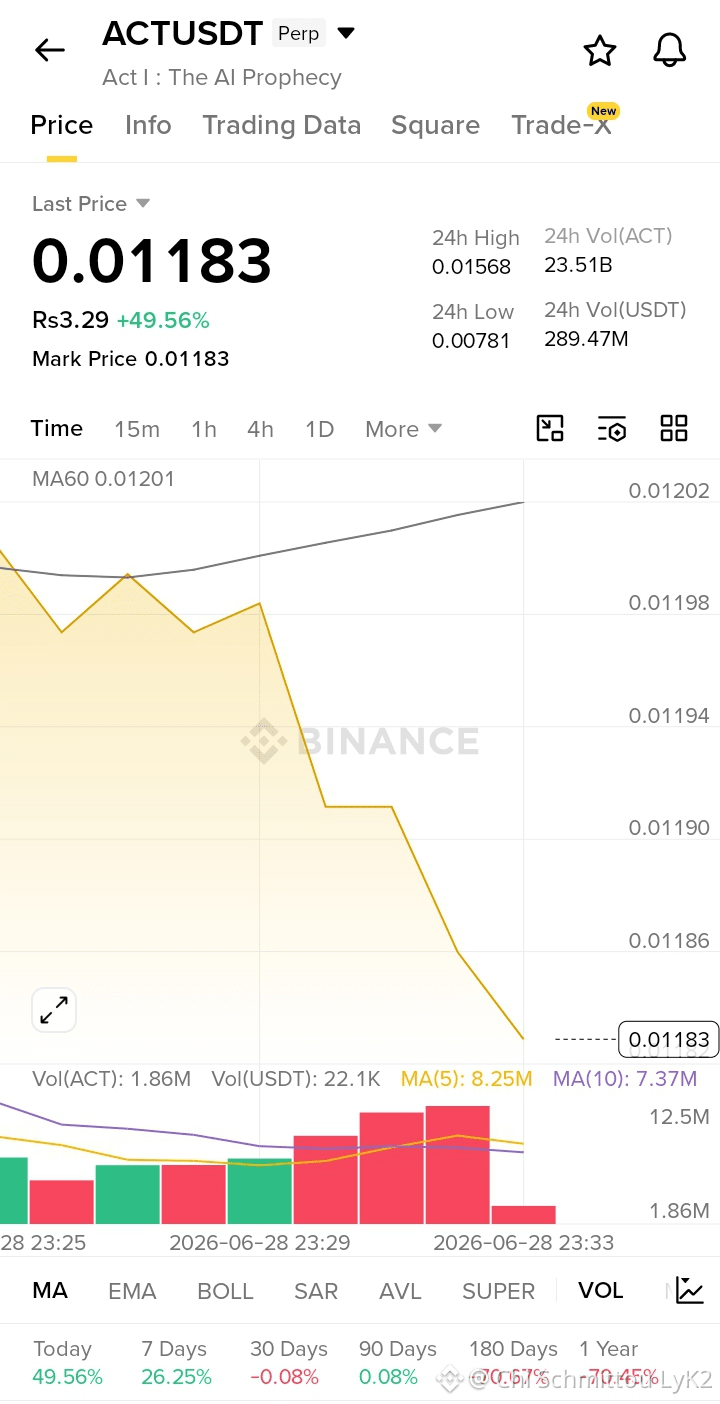Open the chart layout grid icon
Image resolution: width=720 pixels, height=1404 pixels.
[674, 429]
